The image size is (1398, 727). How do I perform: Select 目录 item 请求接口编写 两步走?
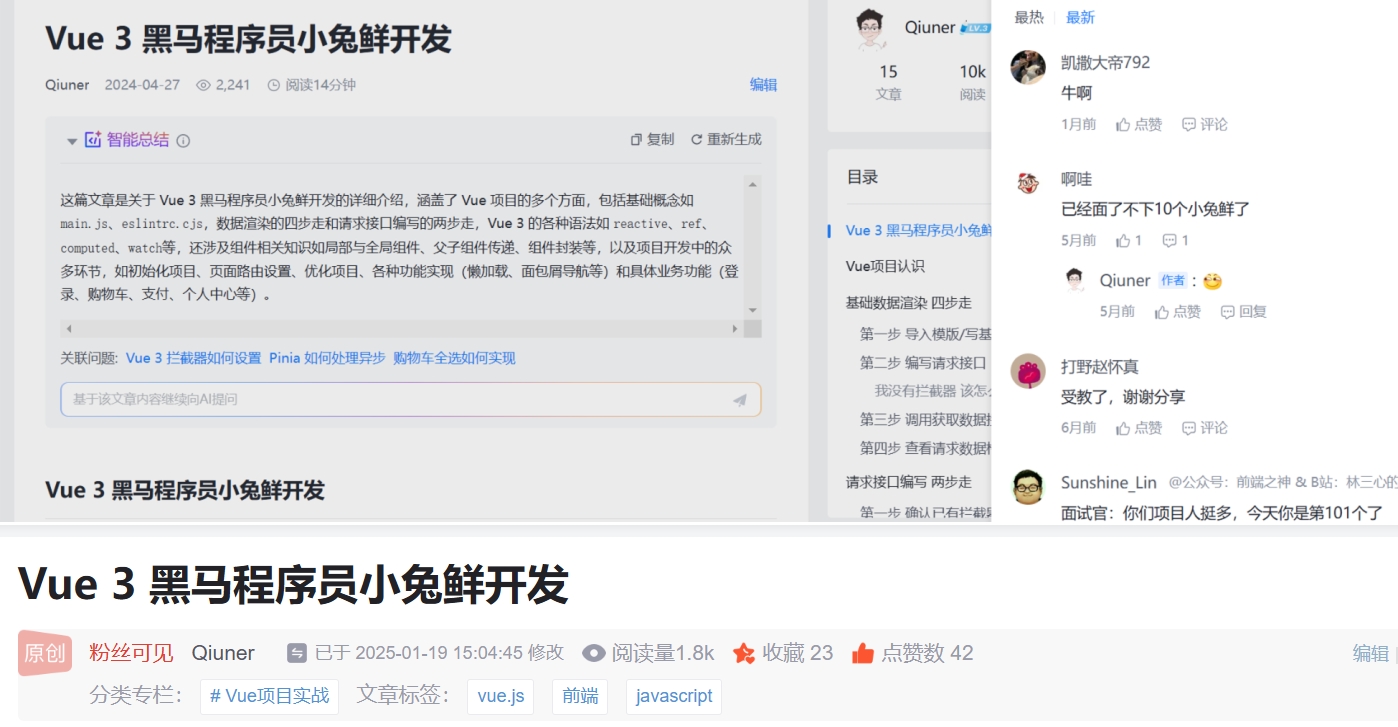908,482
